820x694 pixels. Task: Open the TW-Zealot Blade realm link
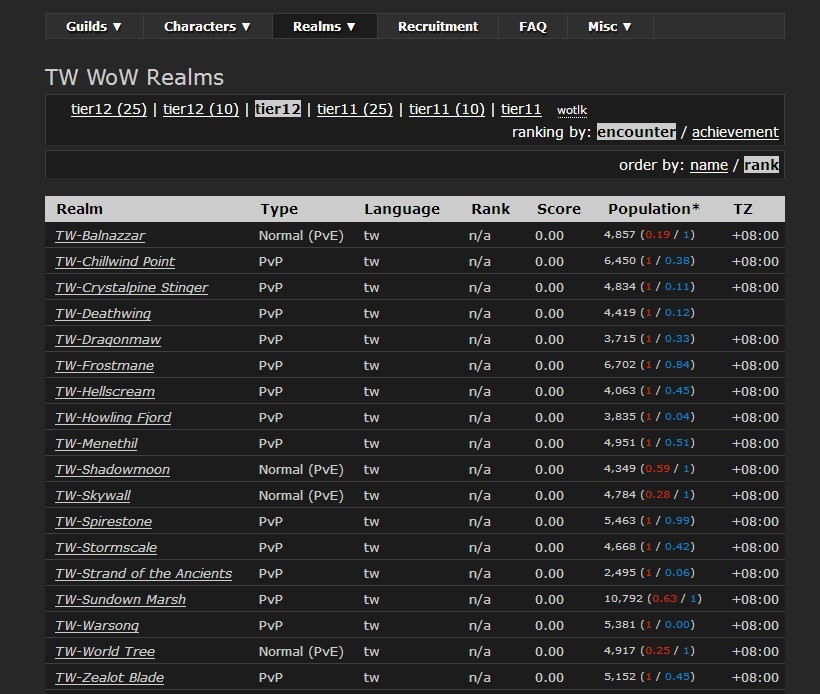pos(110,678)
